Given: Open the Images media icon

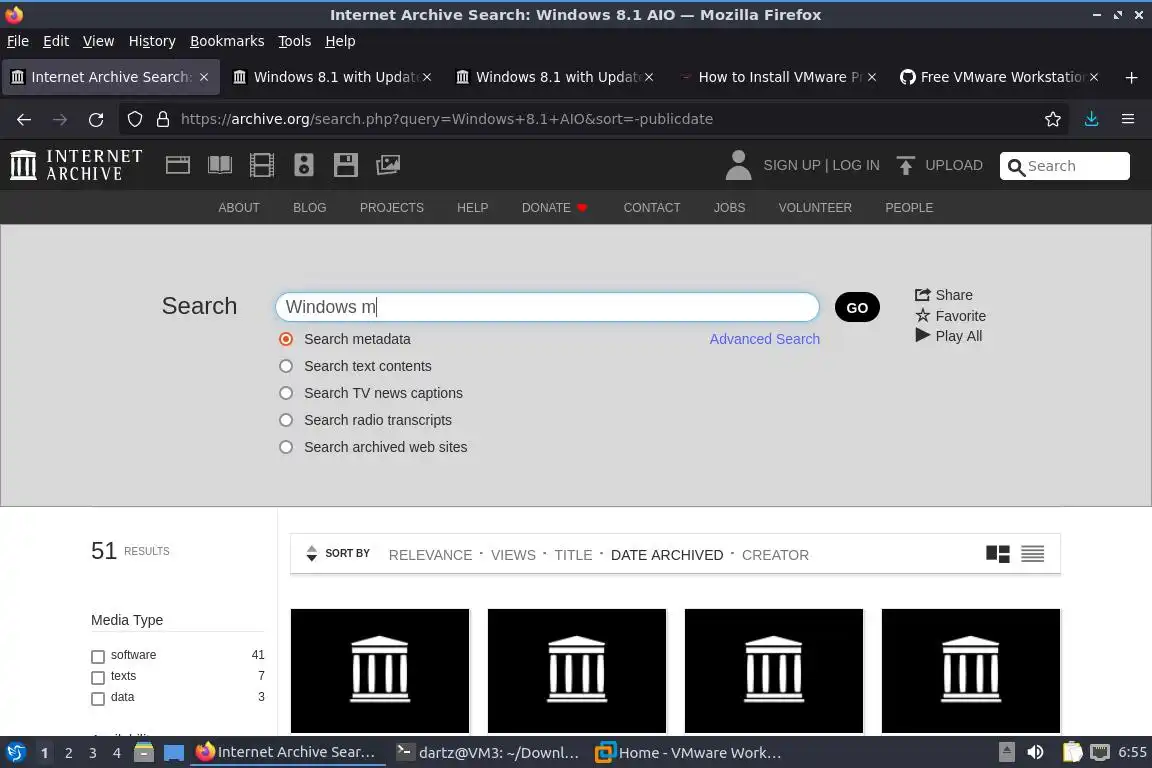Looking at the screenshot, I should coord(388,165).
